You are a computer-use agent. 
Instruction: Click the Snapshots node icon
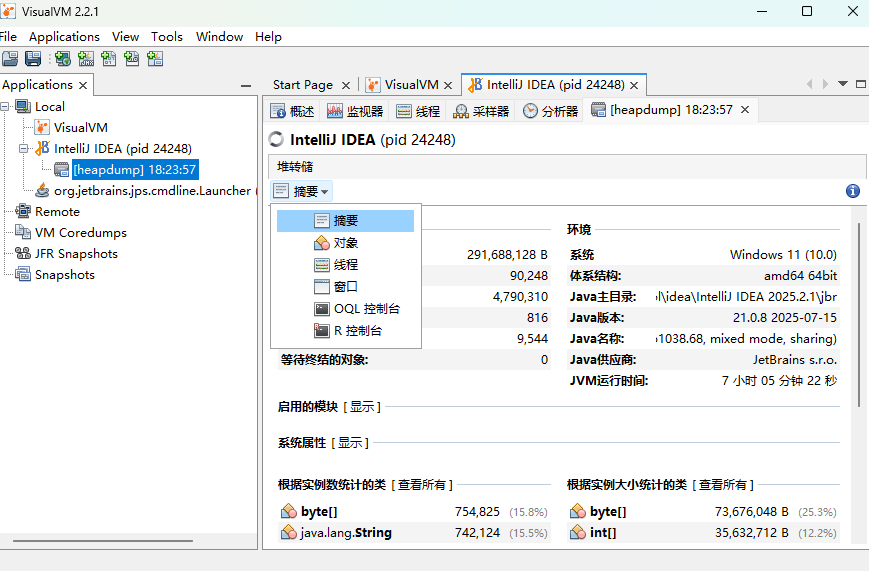[x=23, y=274]
